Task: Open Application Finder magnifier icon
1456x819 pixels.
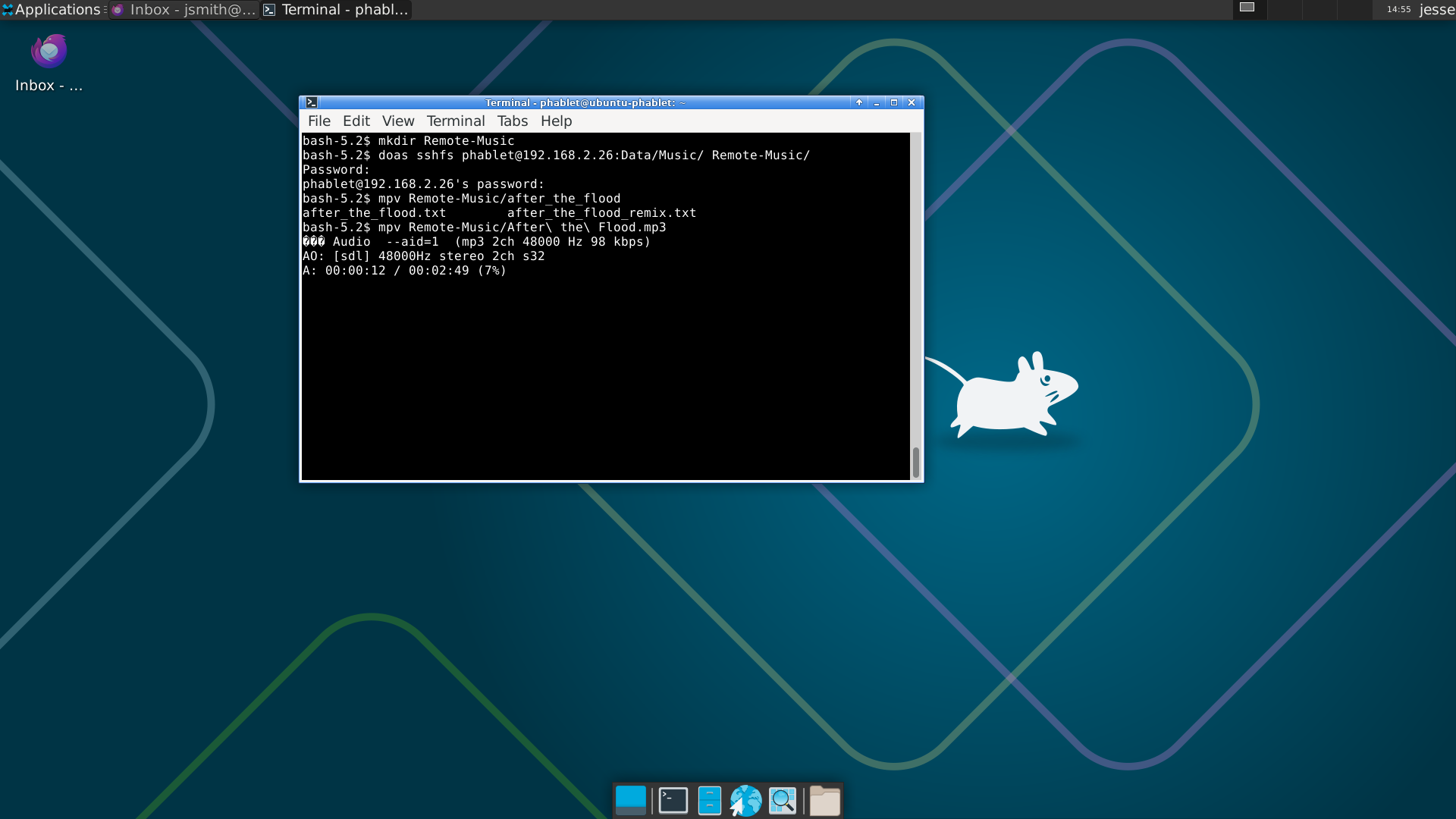Action: (783, 801)
